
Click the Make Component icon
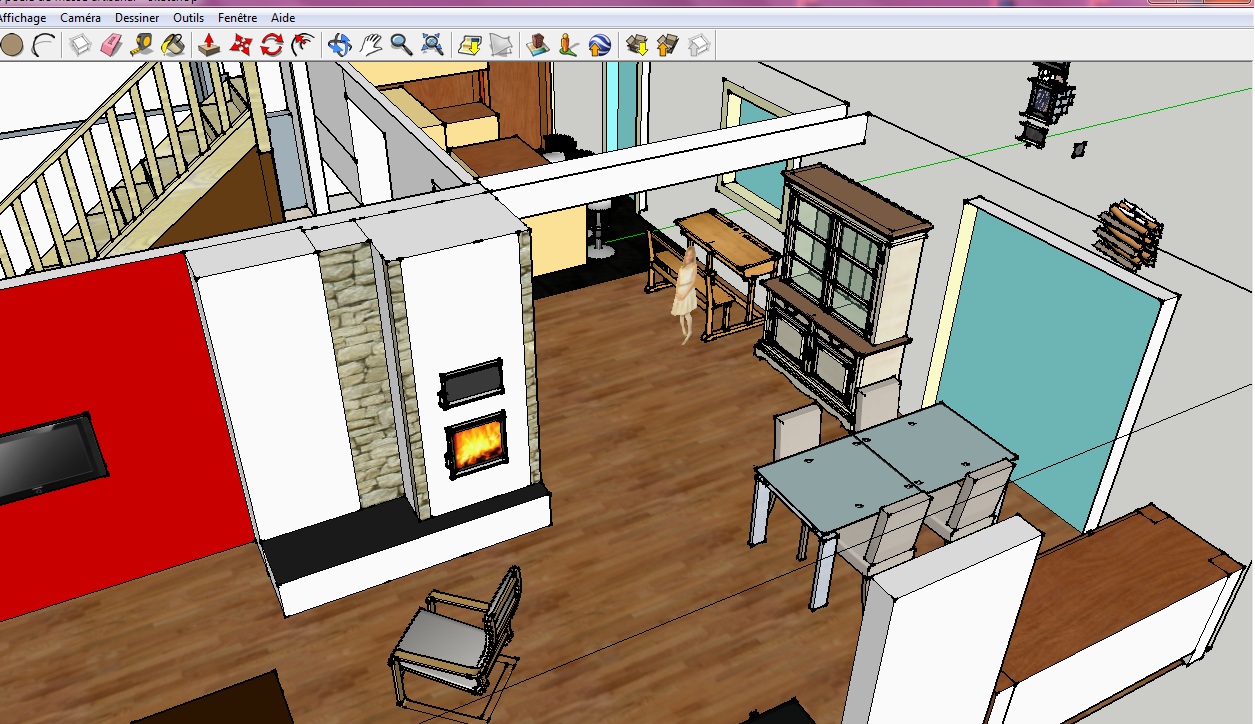pyautogui.click(x=80, y=45)
